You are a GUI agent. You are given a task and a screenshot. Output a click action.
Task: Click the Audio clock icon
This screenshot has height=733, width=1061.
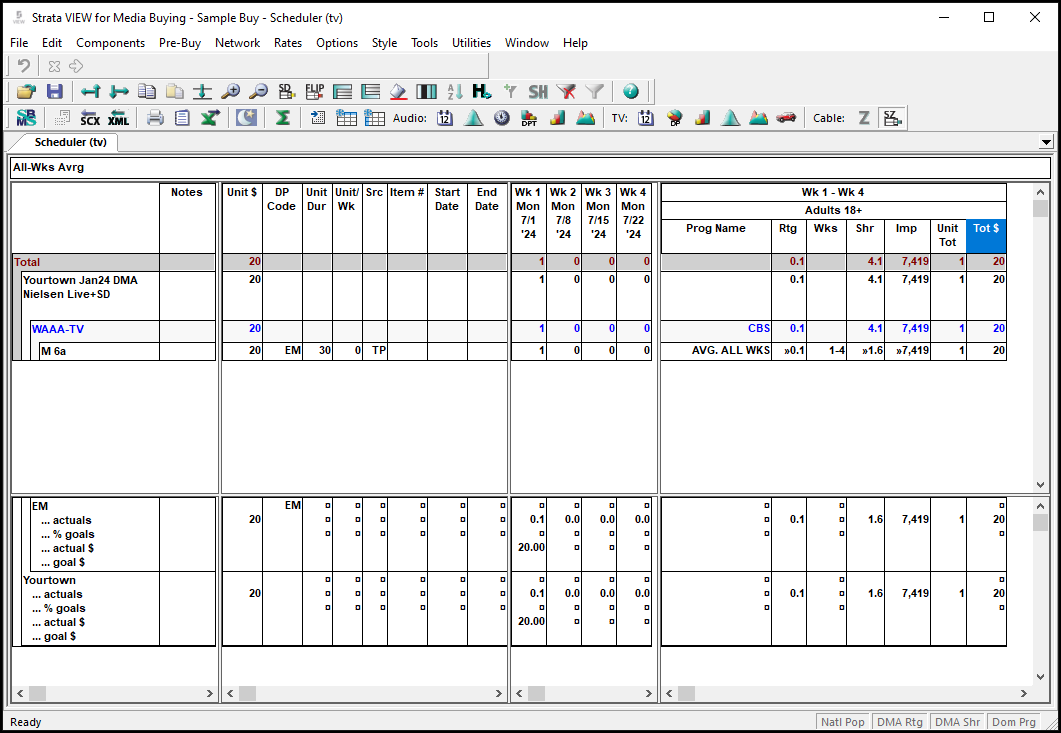click(x=501, y=118)
